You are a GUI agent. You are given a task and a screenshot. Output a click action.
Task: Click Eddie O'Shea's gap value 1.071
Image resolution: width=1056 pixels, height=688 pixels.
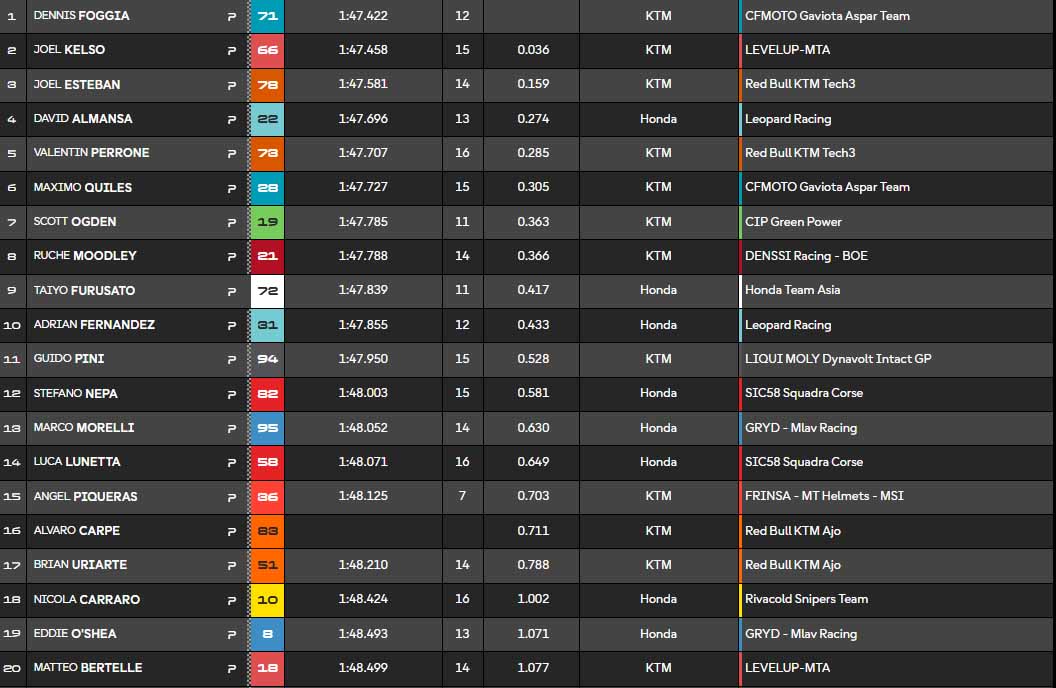tap(533, 634)
